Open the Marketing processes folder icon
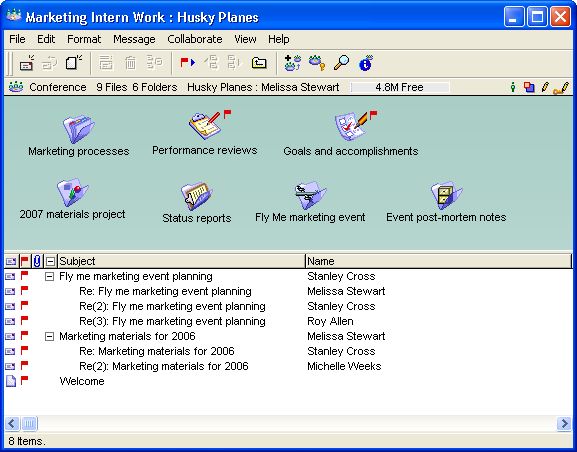The height and width of the screenshot is (452, 577). [79, 129]
